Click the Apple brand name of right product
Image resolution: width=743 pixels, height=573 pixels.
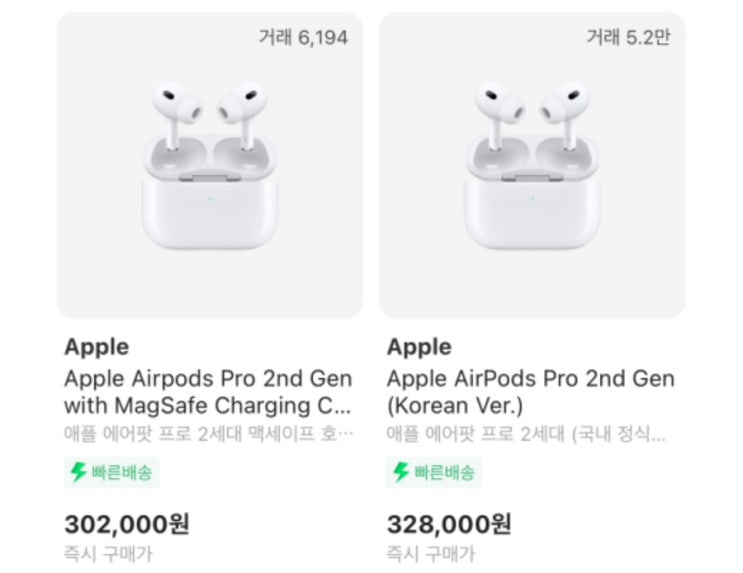(x=419, y=347)
